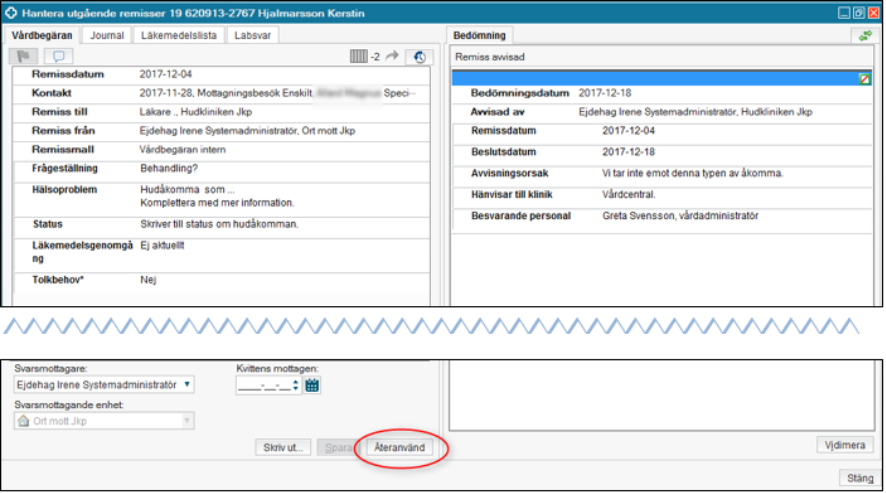This screenshot has height=493, width=886.
Task: Click the Skriv ut... button
Action: point(285,448)
